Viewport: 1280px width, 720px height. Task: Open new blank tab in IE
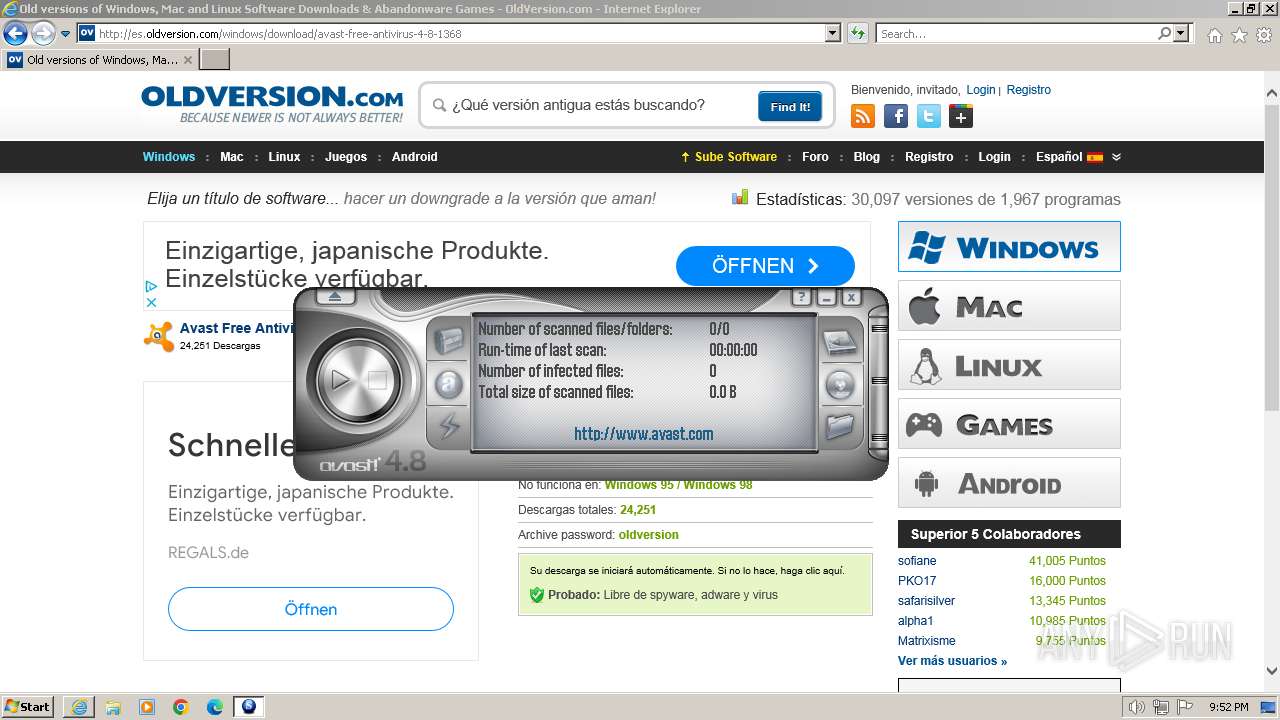click(x=215, y=60)
